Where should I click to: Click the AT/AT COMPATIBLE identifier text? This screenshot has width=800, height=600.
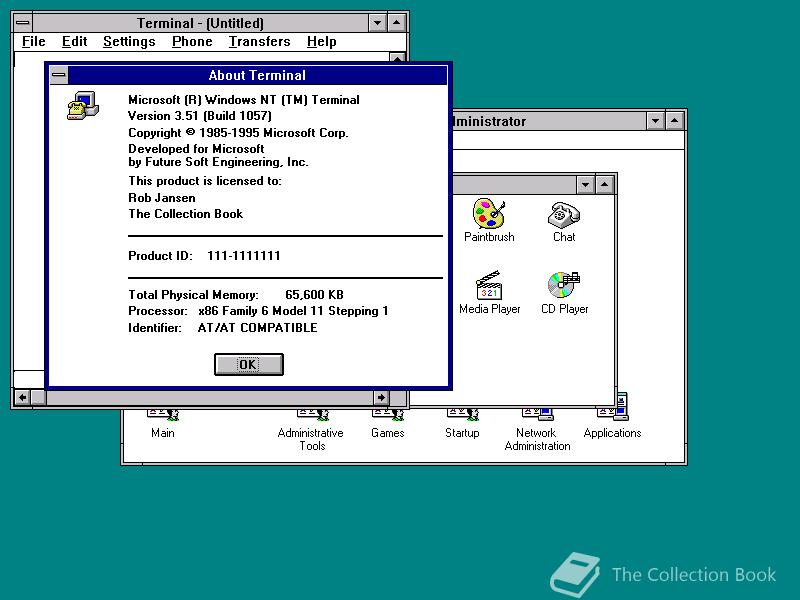coord(257,328)
